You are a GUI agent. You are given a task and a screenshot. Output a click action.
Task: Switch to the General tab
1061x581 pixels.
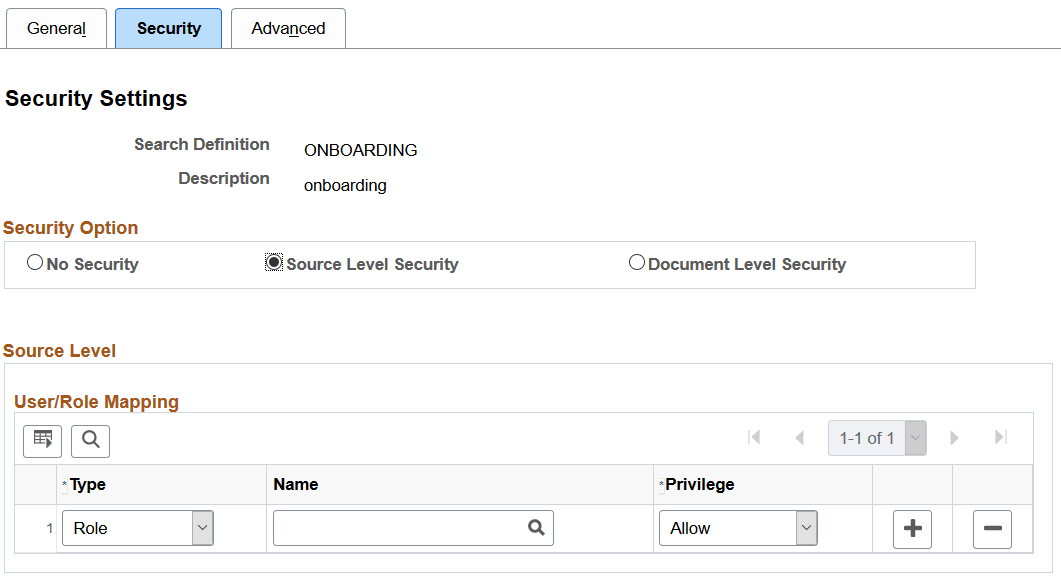click(56, 28)
